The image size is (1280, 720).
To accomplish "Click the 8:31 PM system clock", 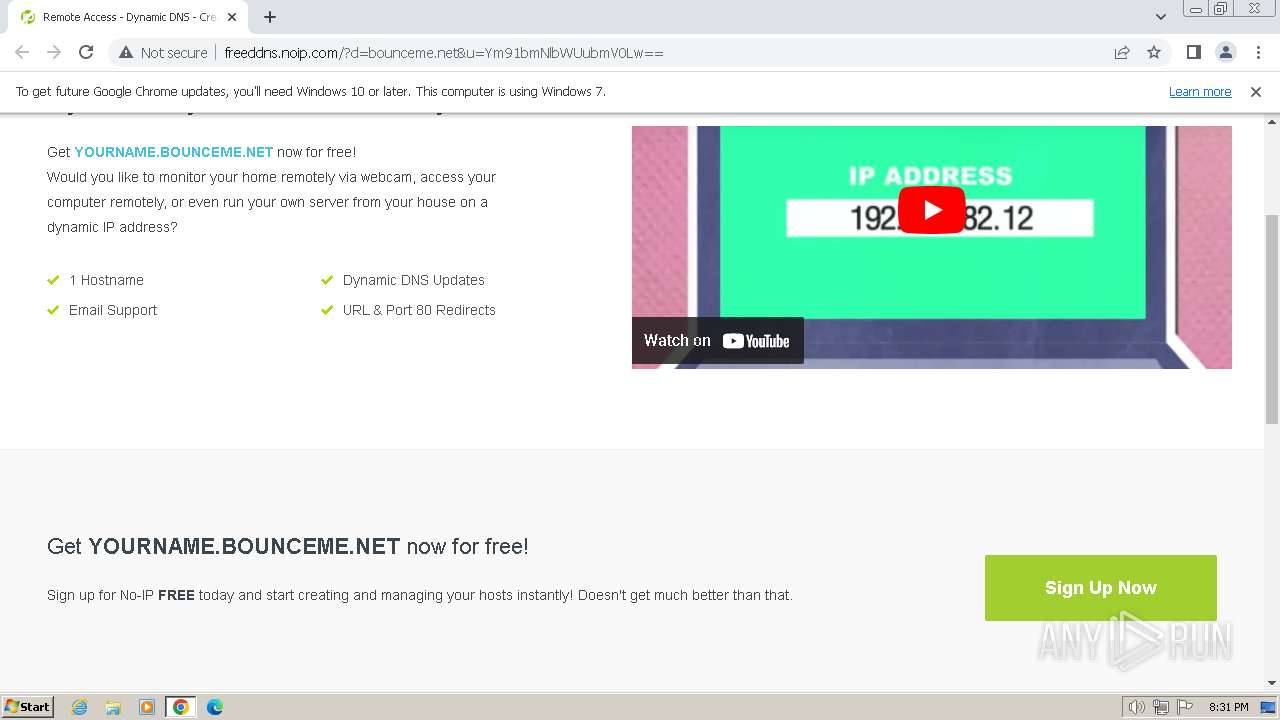I will tap(1228, 707).
